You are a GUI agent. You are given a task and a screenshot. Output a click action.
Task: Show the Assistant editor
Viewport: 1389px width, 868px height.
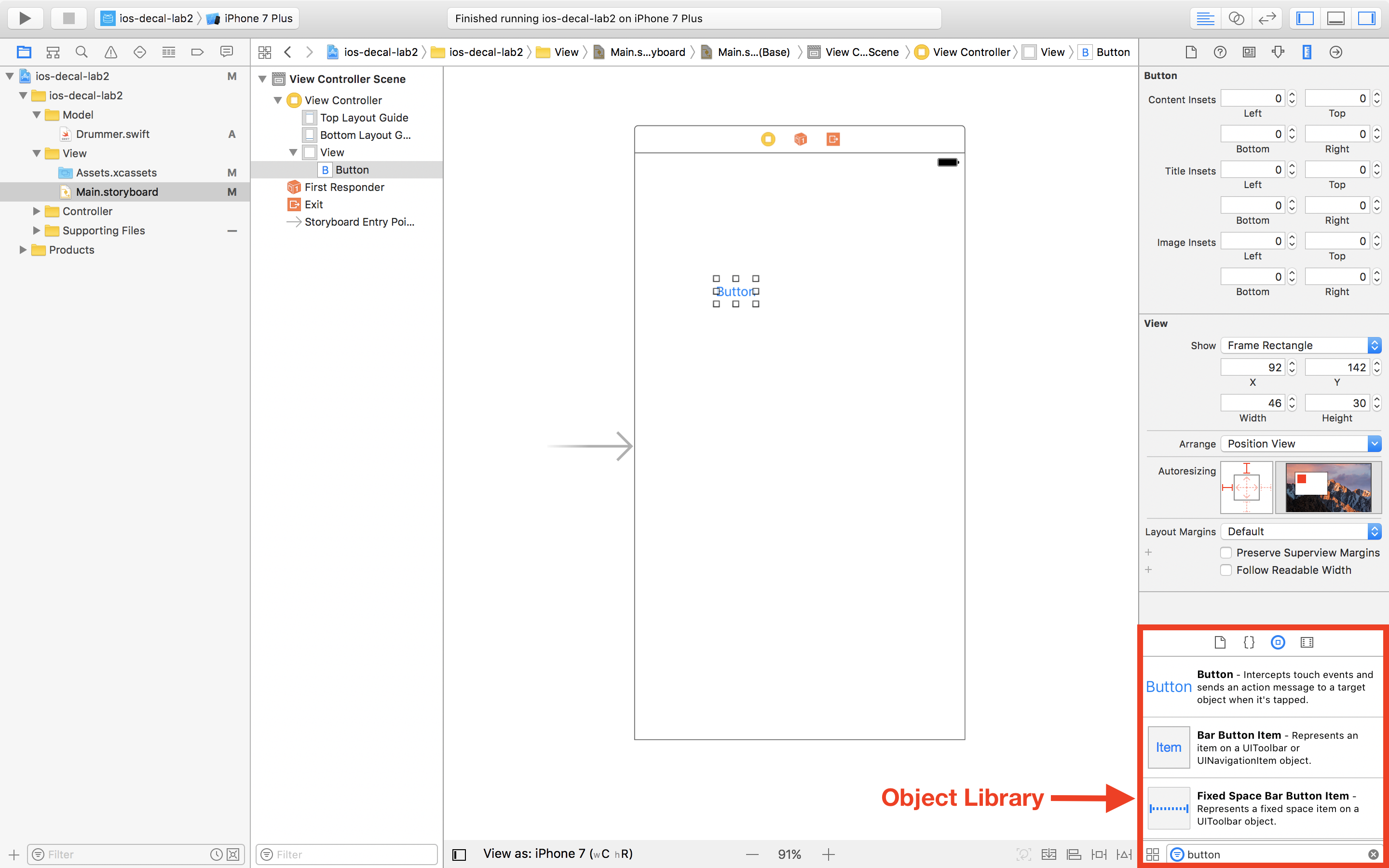pos(1236,18)
